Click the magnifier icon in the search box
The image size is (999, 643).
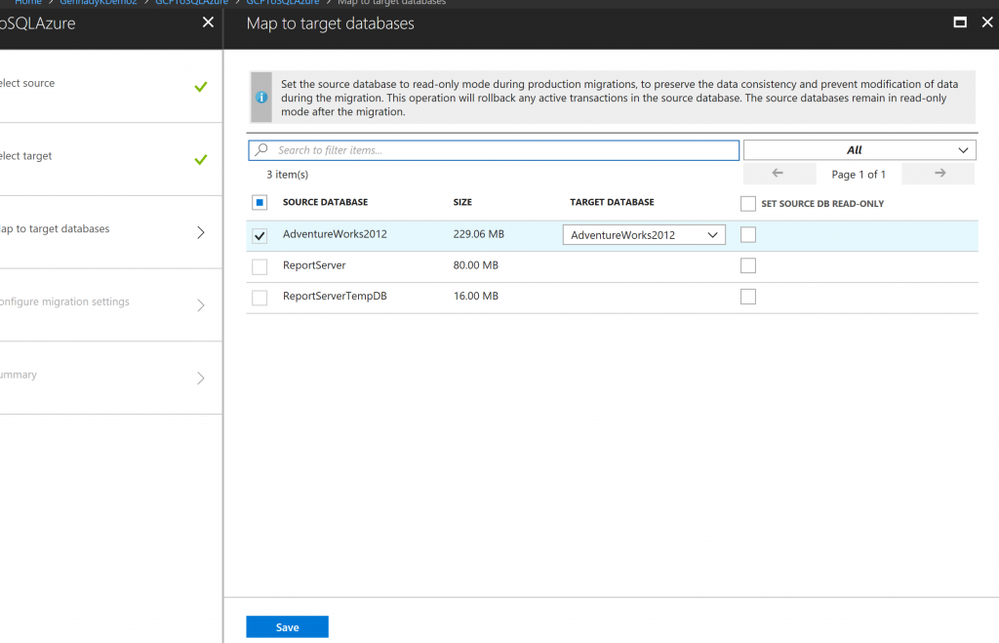click(261, 150)
